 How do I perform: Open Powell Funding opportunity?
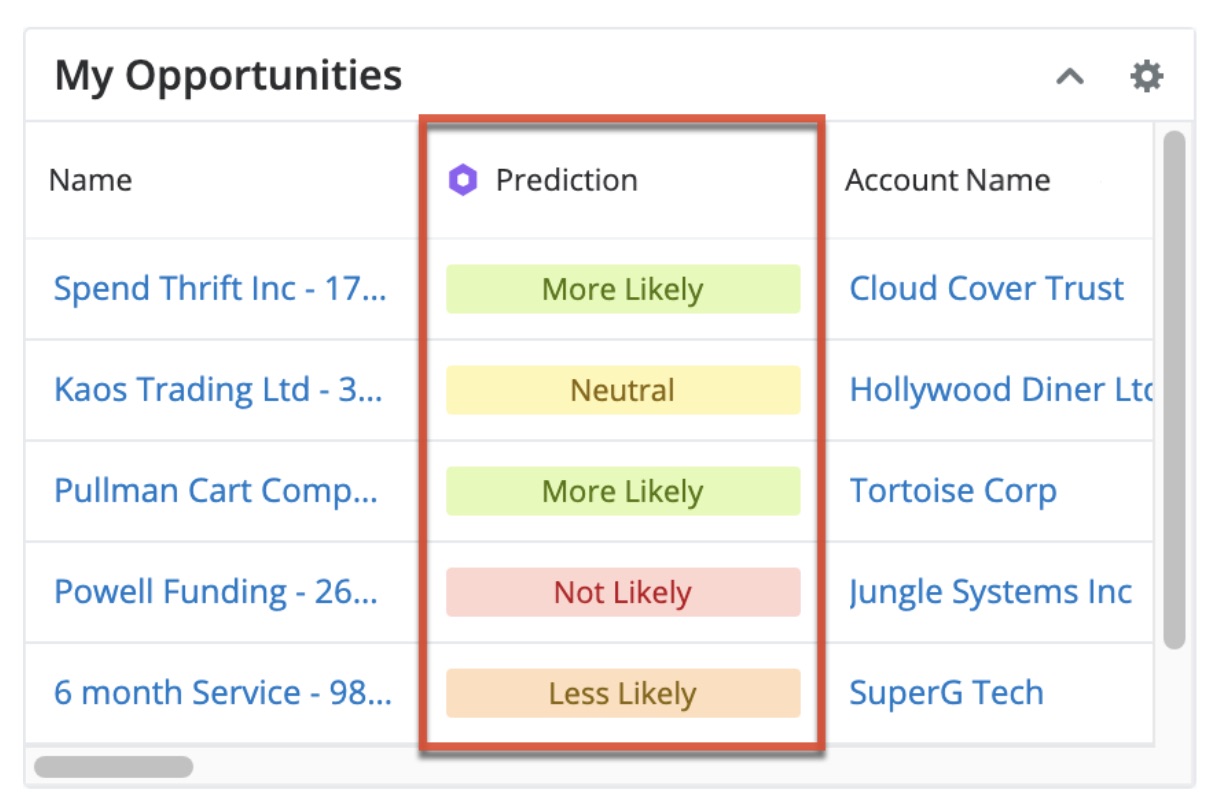[216, 592]
